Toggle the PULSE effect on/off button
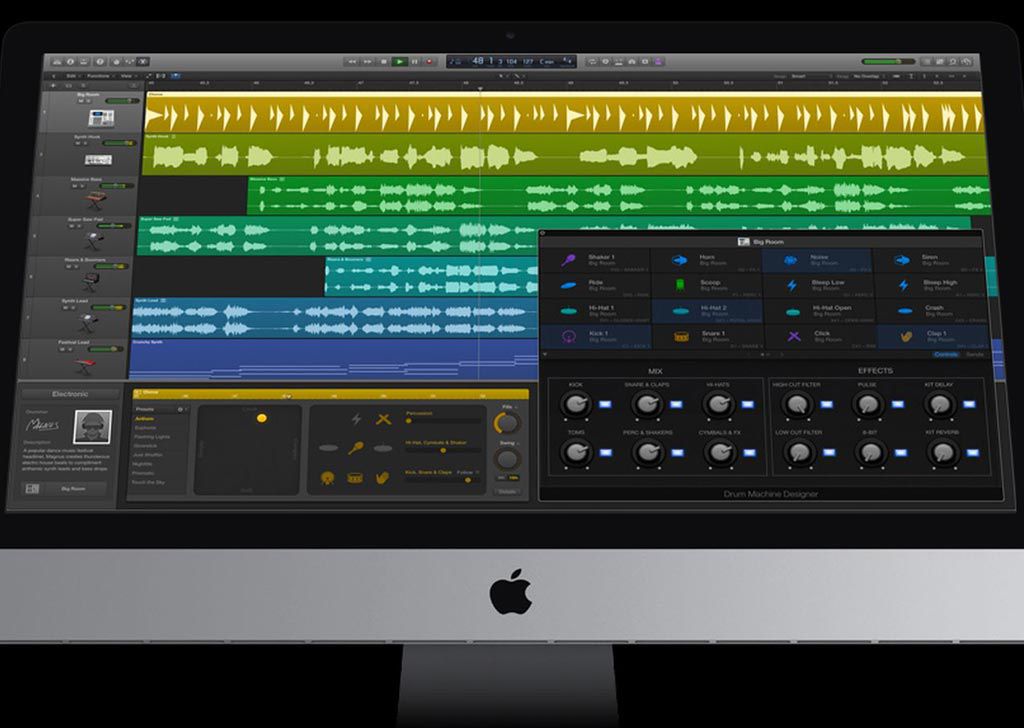The image size is (1024, 728). click(x=898, y=404)
